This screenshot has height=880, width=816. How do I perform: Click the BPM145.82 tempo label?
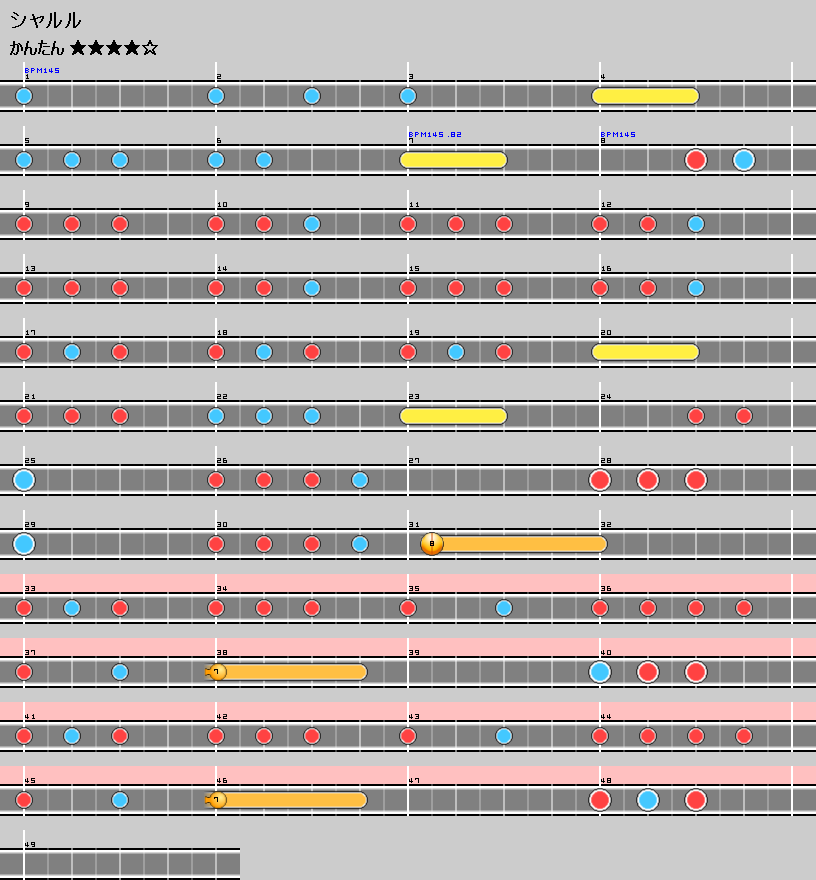pos(435,134)
